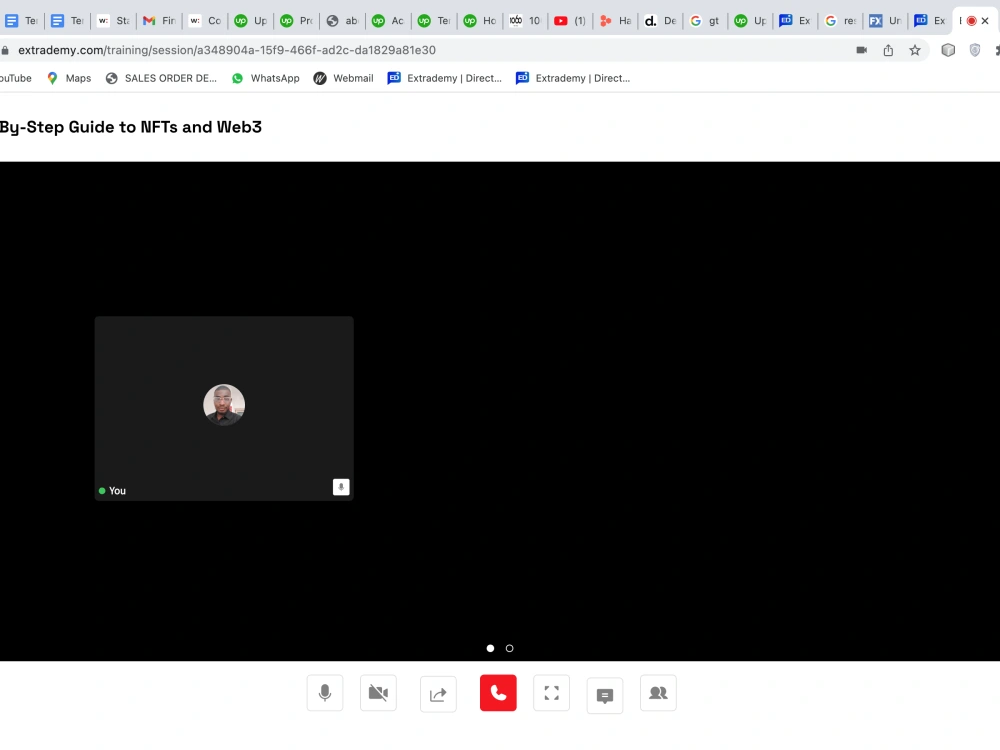Switch to the '10' tab
Image resolution: width=1000 pixels, height=750 pixels.
pos(525,20)
